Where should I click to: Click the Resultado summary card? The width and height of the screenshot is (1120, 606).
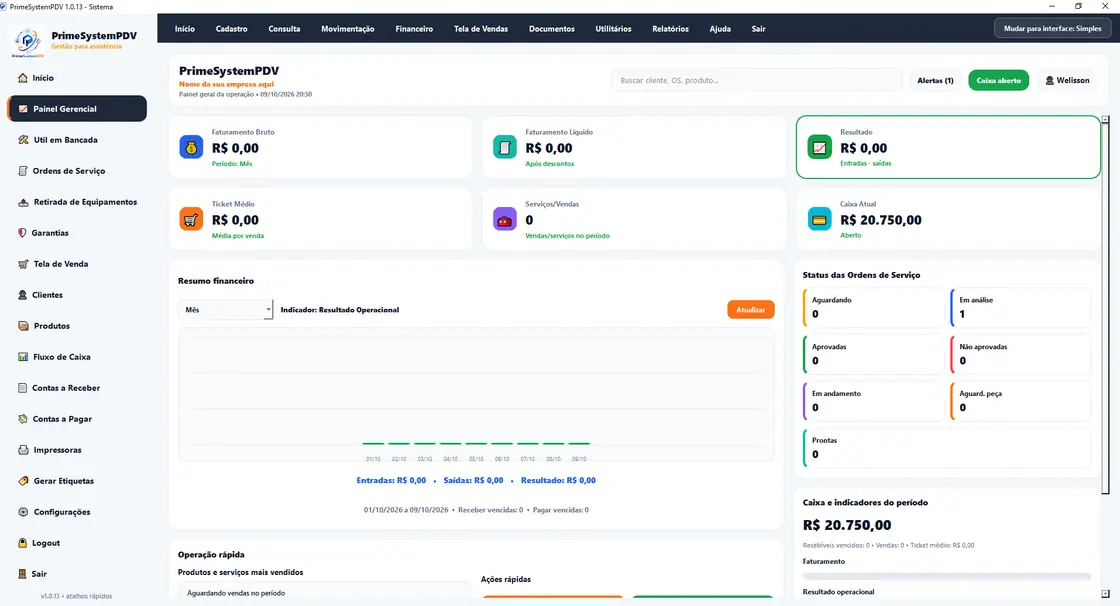click(948, 147)
